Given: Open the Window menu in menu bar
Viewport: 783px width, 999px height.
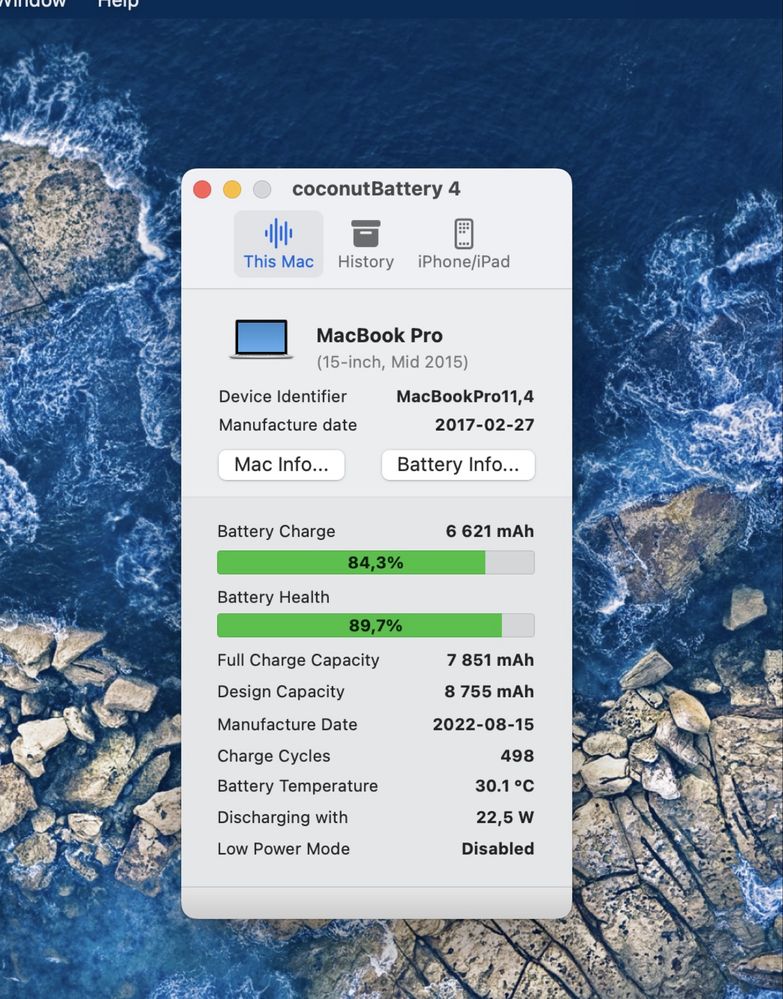Looking at the screenshot, I should pyautogui.click(x=32, y=4).
